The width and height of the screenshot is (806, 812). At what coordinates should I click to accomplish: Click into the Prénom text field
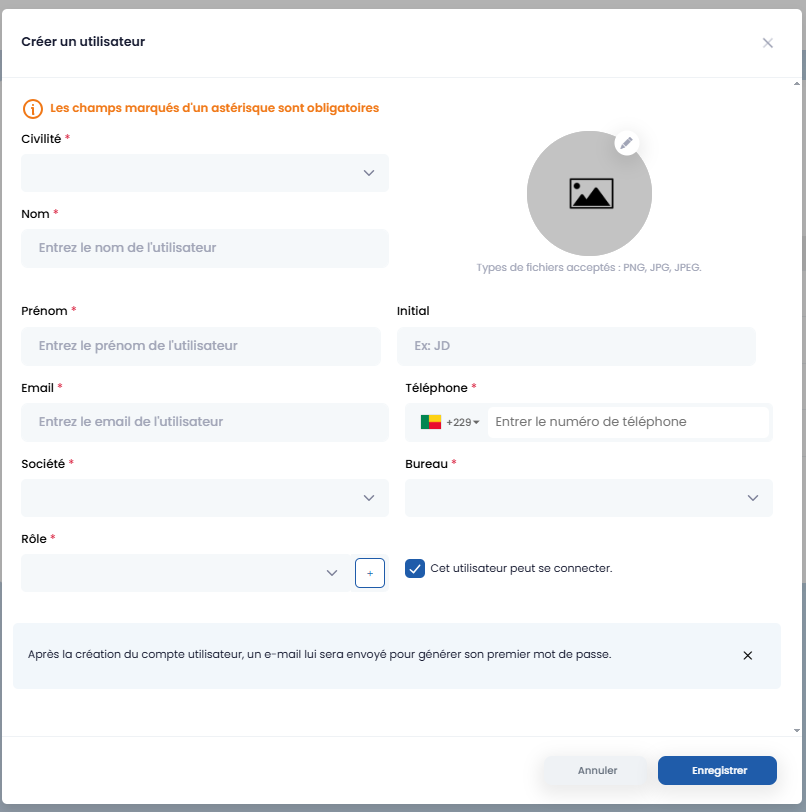click(200, 346)
